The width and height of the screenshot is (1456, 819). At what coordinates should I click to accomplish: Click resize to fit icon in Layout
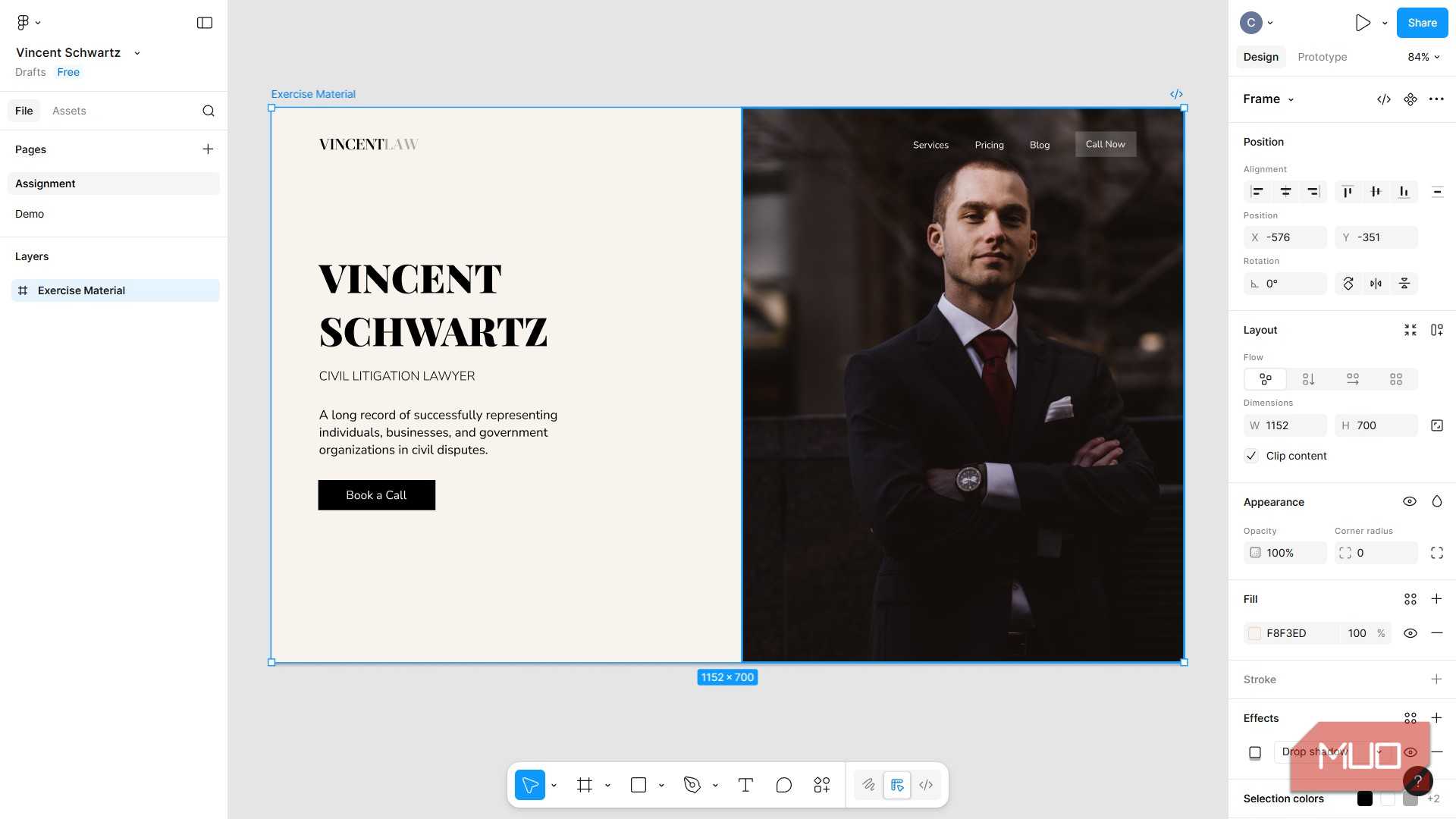[x=1410, y=330]
